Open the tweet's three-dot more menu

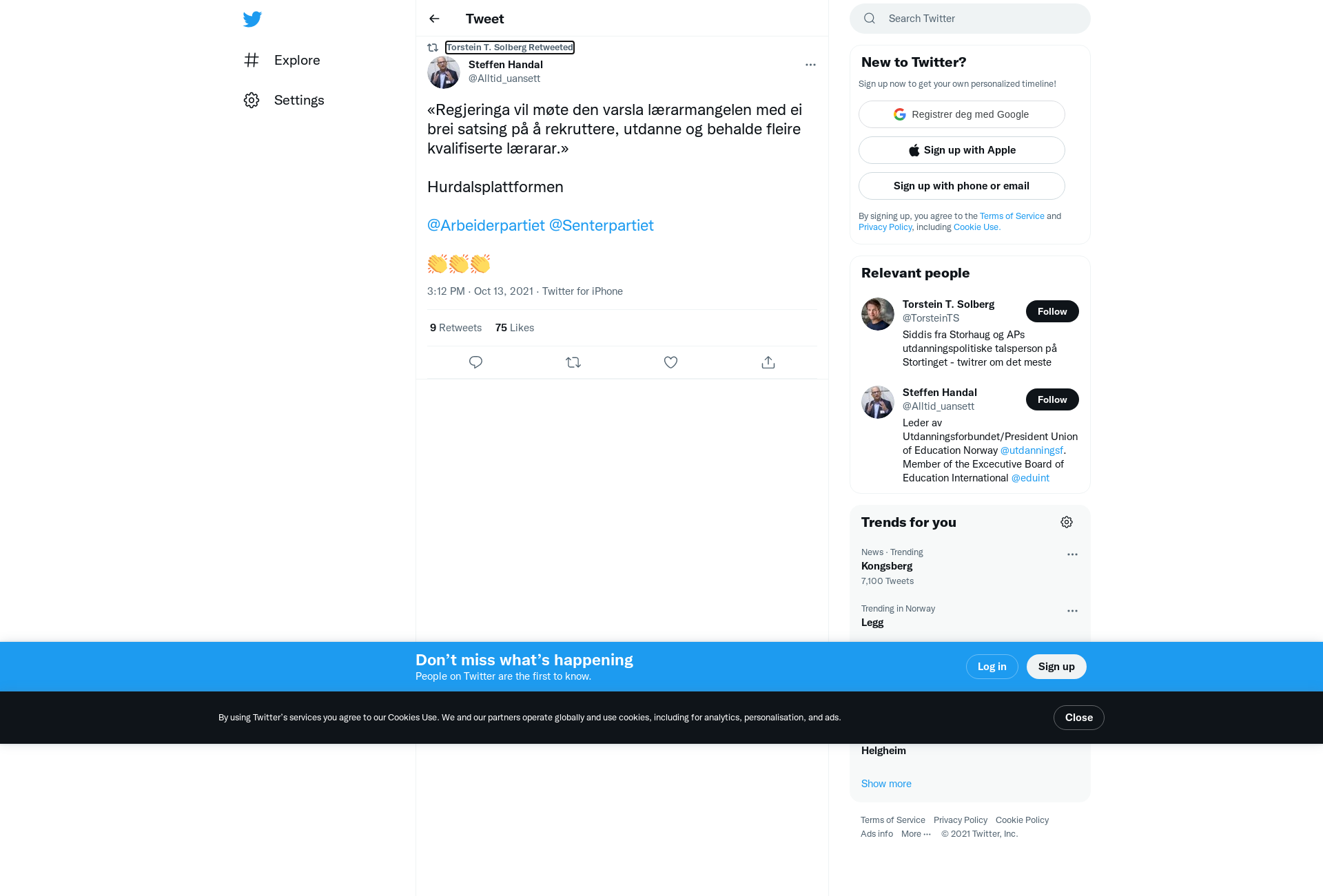point(810,65)
